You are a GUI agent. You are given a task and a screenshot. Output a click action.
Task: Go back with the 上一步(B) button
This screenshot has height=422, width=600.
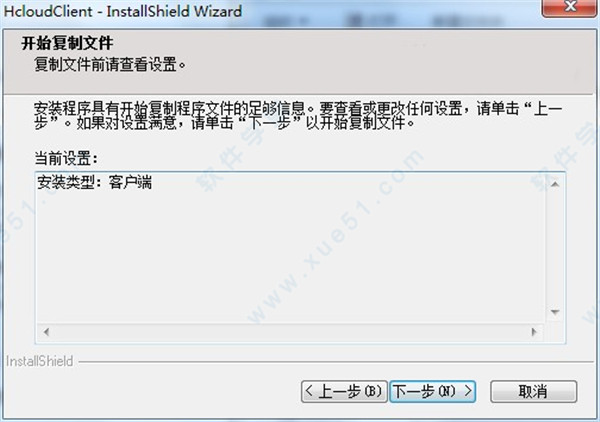click(x=344, y=391)
